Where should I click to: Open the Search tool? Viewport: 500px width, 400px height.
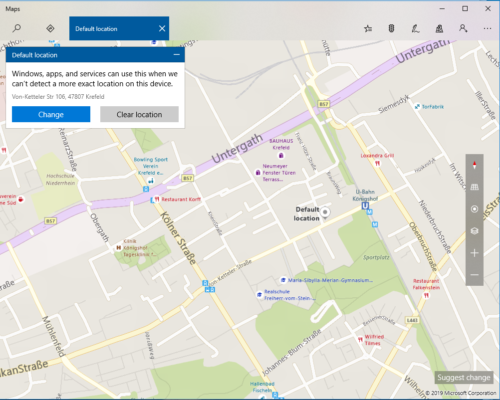(17, 28)
